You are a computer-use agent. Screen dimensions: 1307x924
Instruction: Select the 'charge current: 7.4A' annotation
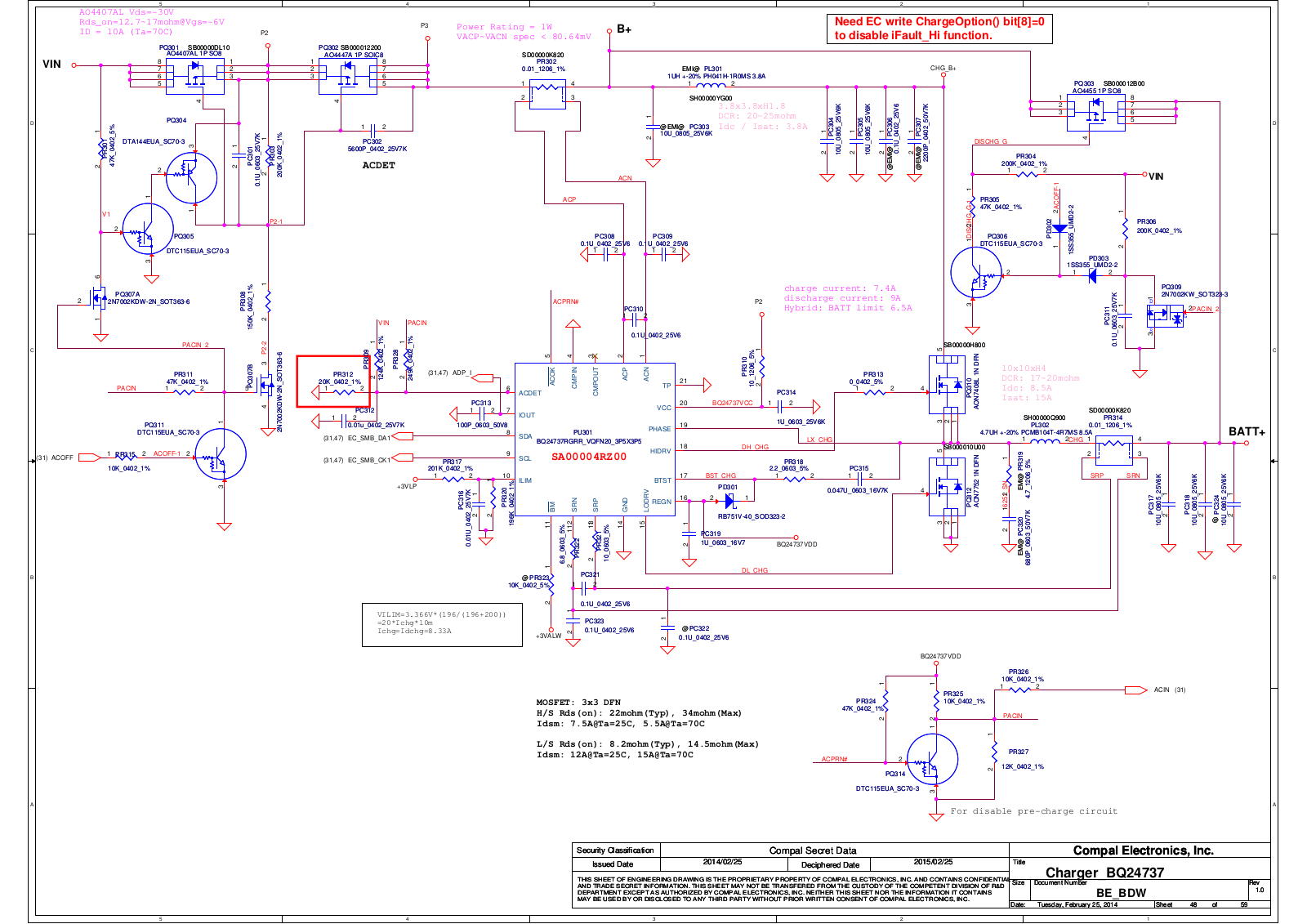[840, 288]
